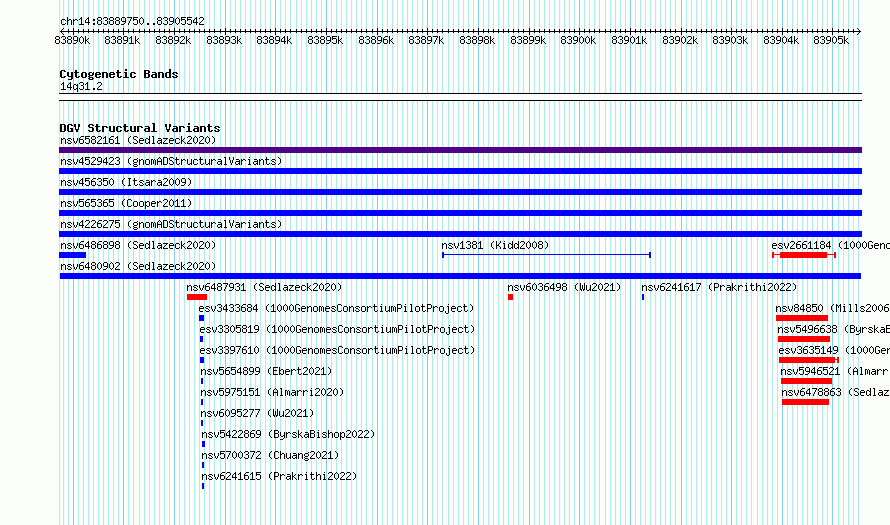Open esv3397610 variant label
This screenshot has width=890, height=525.
pos(337,350)
